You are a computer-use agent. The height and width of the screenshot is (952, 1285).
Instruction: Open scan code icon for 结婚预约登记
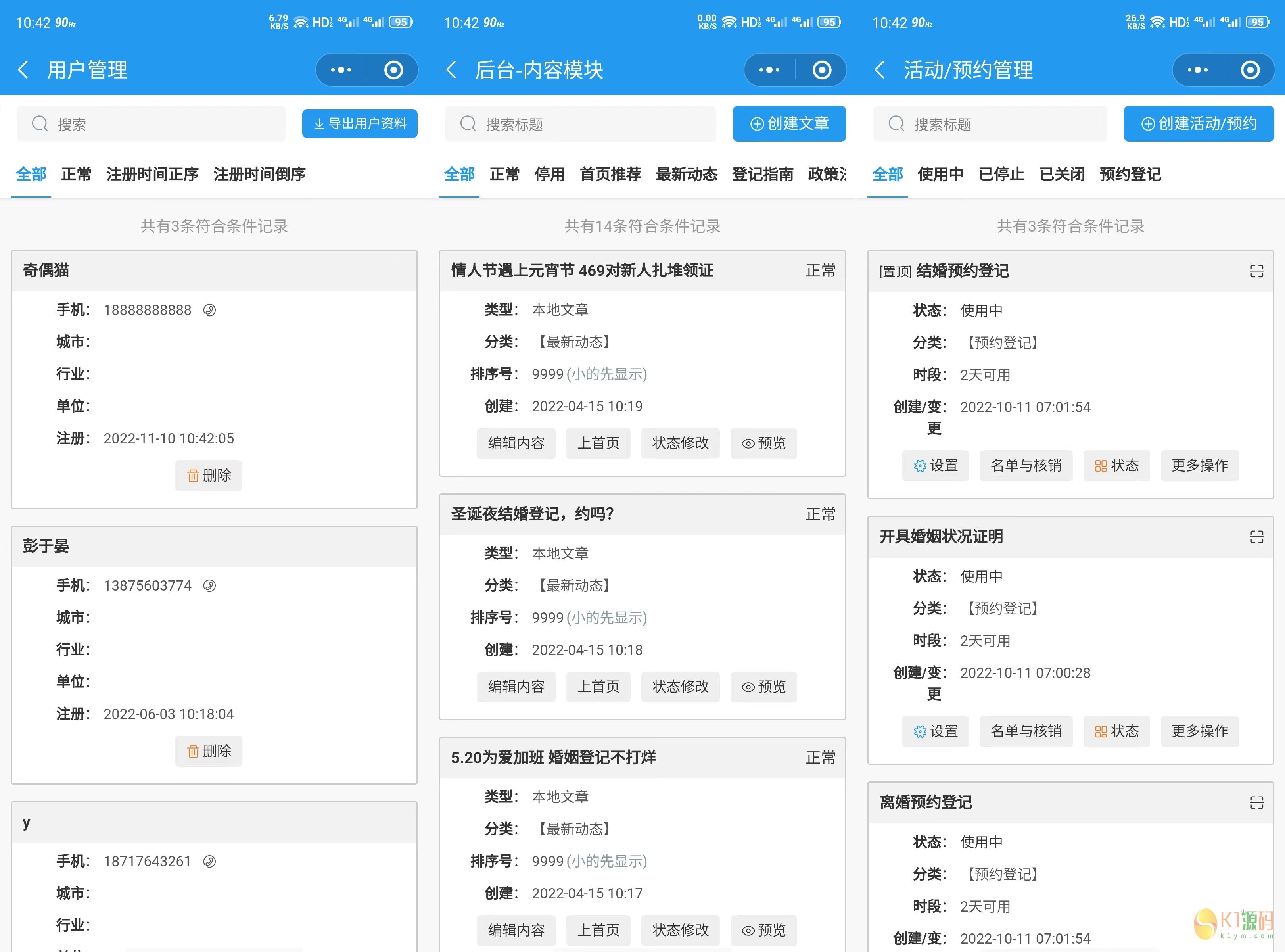1257,271
